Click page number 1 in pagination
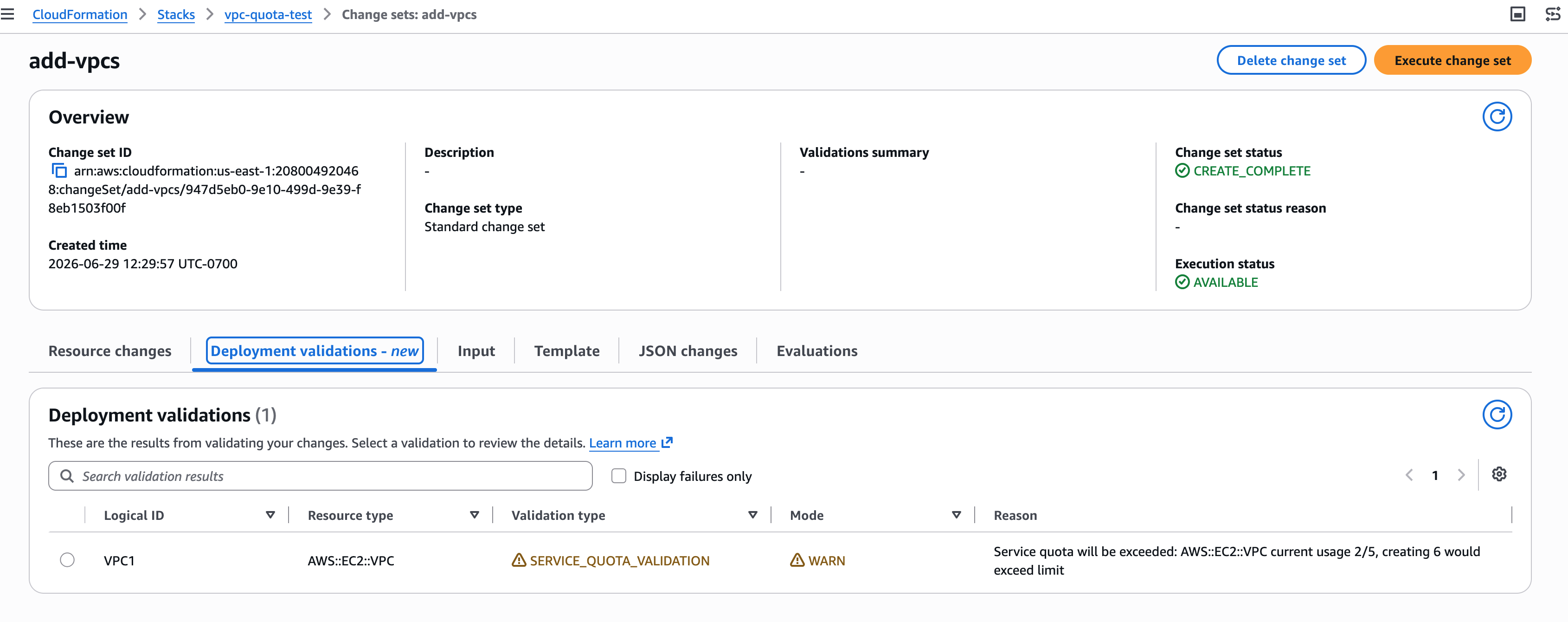 [x=1435, y=475]
